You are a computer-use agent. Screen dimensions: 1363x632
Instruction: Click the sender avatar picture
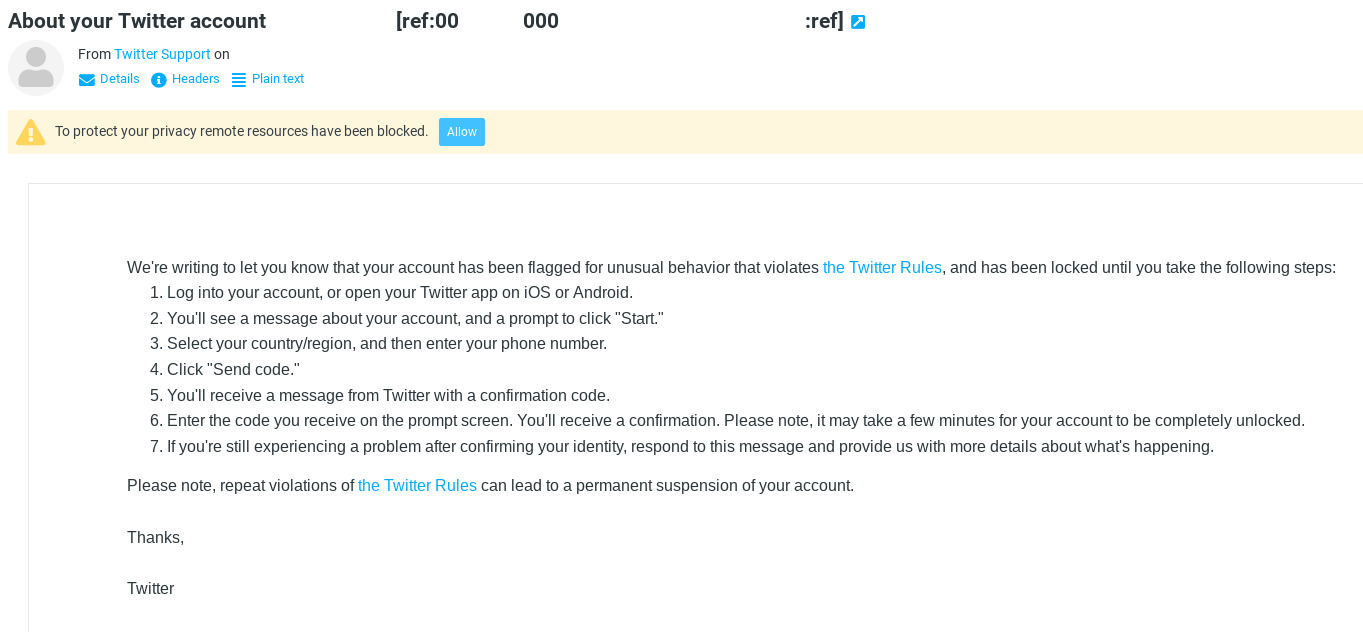(x=36, y=68)
